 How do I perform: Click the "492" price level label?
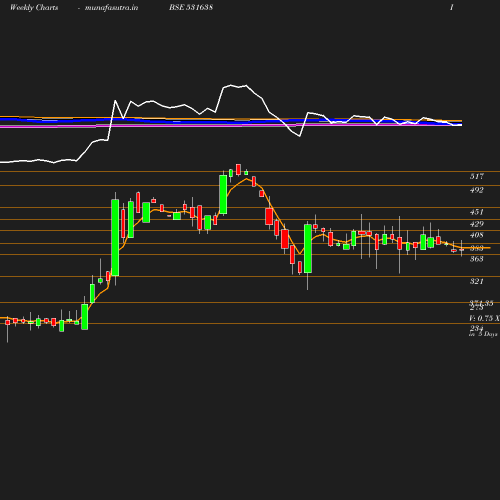(x=476, y=190)
